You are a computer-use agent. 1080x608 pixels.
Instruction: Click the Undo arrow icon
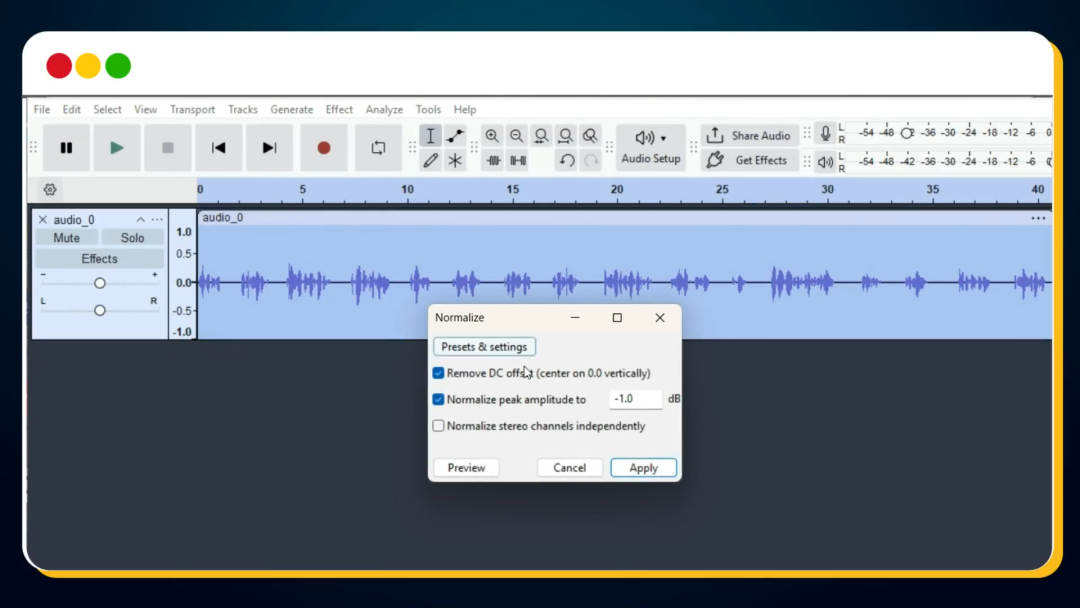point(567,160)
